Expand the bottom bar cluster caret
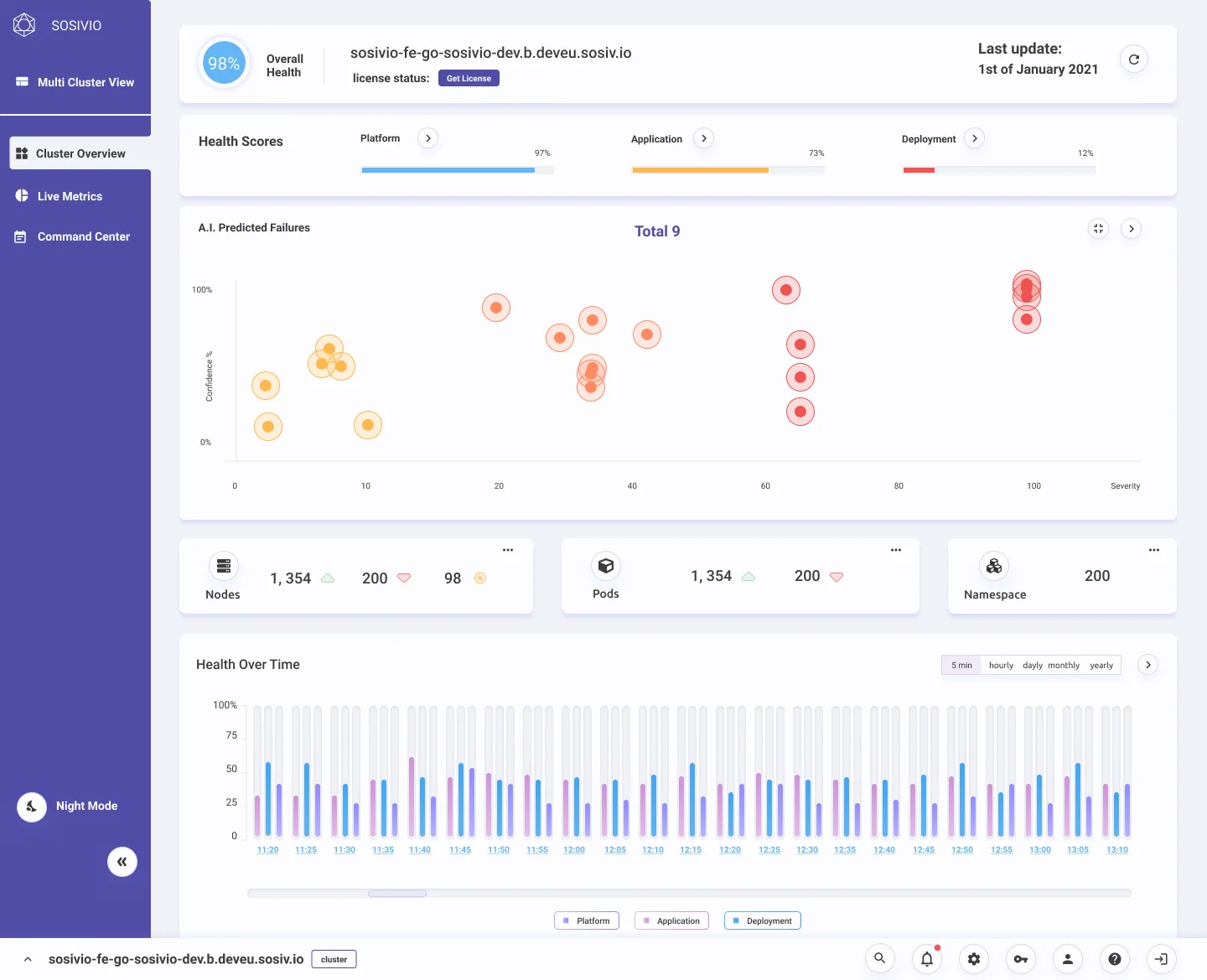Viewport: 1207px width, 980px height. [28, 959]
